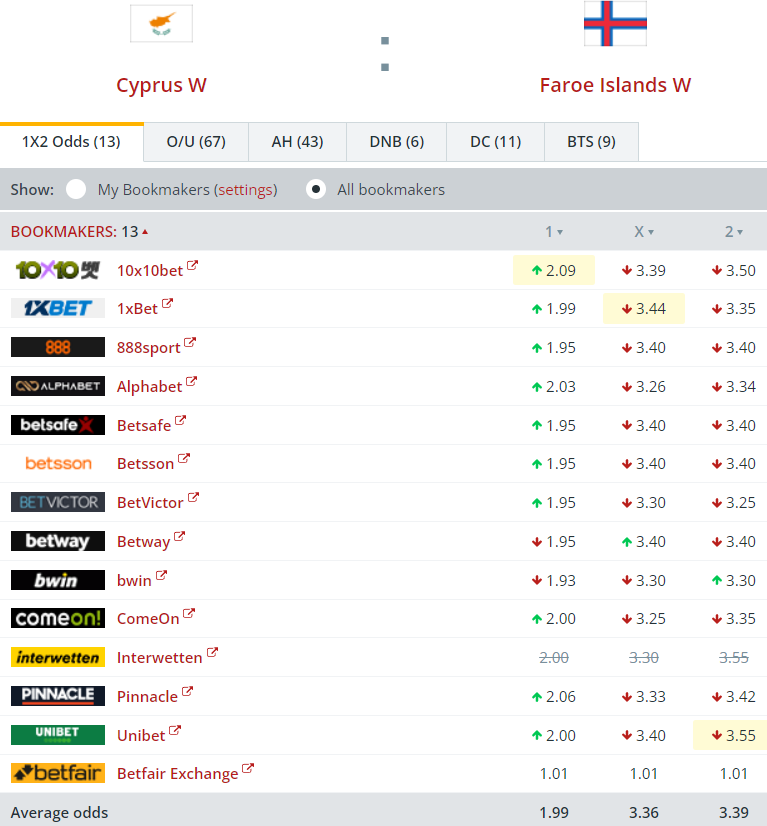Viewport: 767px width, 826px height.
Task: Click external link icon next to 888sport
Action: (190, 342)
